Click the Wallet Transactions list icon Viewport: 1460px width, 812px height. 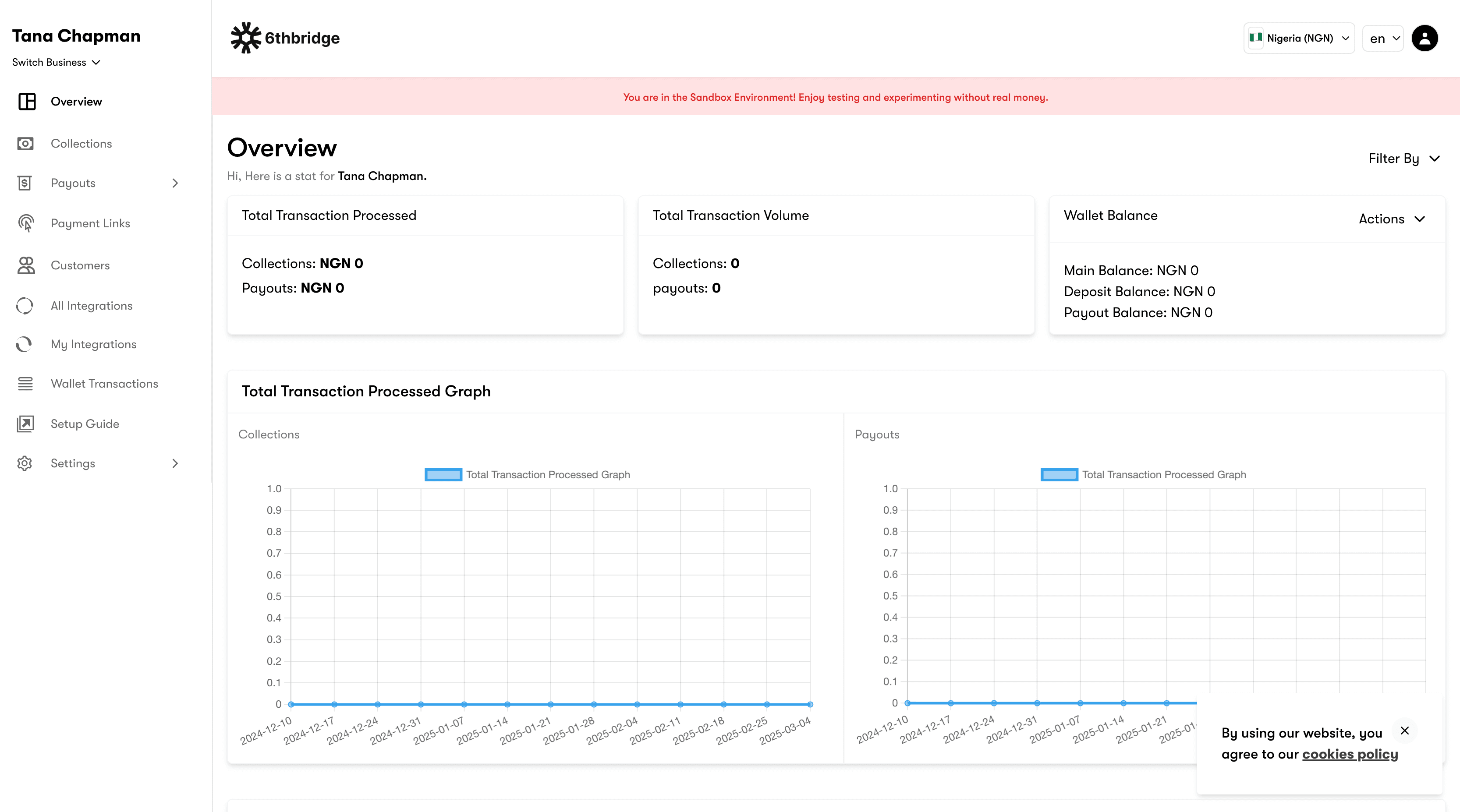(x=25, y=383)
